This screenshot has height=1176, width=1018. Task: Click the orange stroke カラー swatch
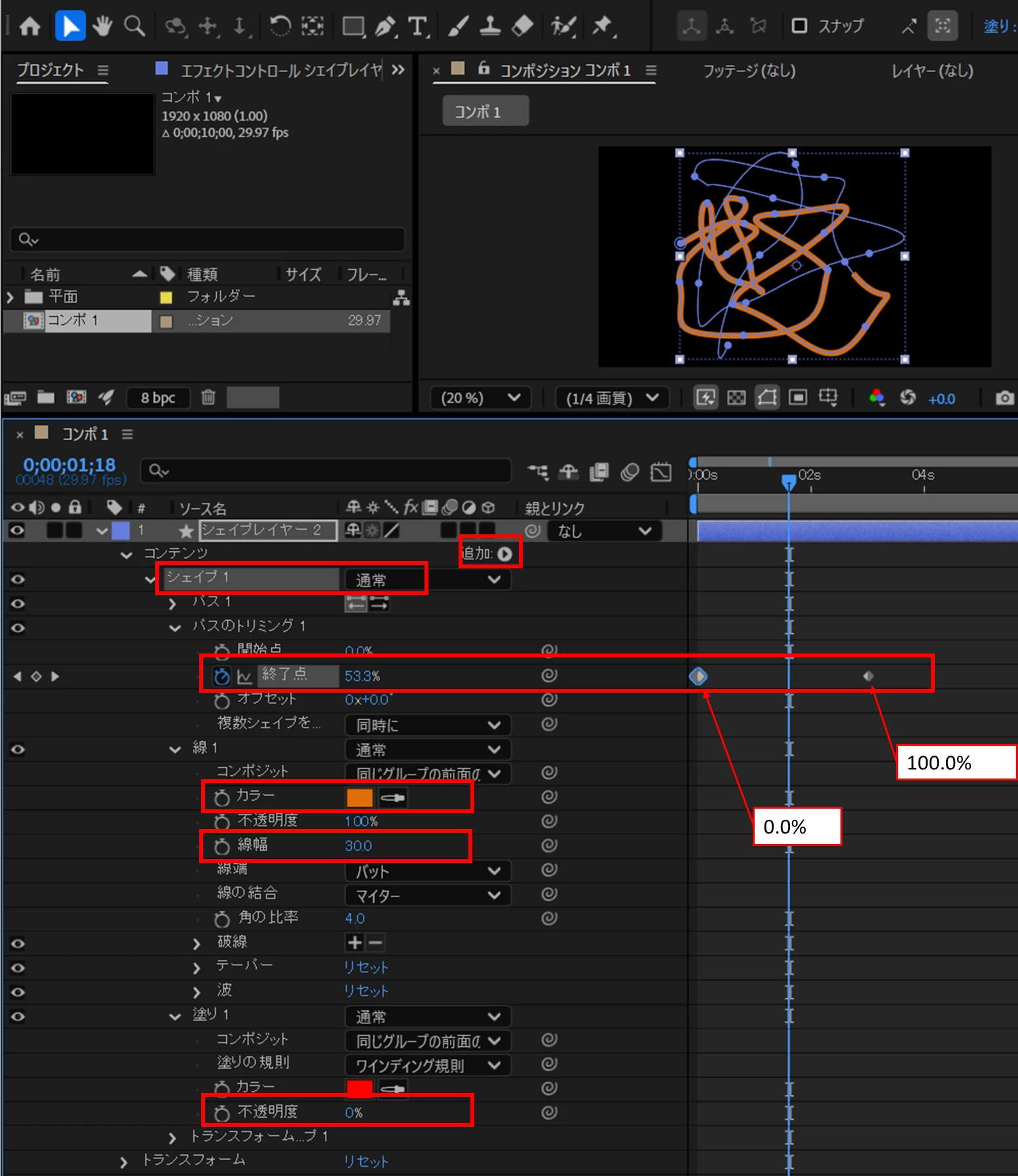pyautogui.click(x=359, y=798)
